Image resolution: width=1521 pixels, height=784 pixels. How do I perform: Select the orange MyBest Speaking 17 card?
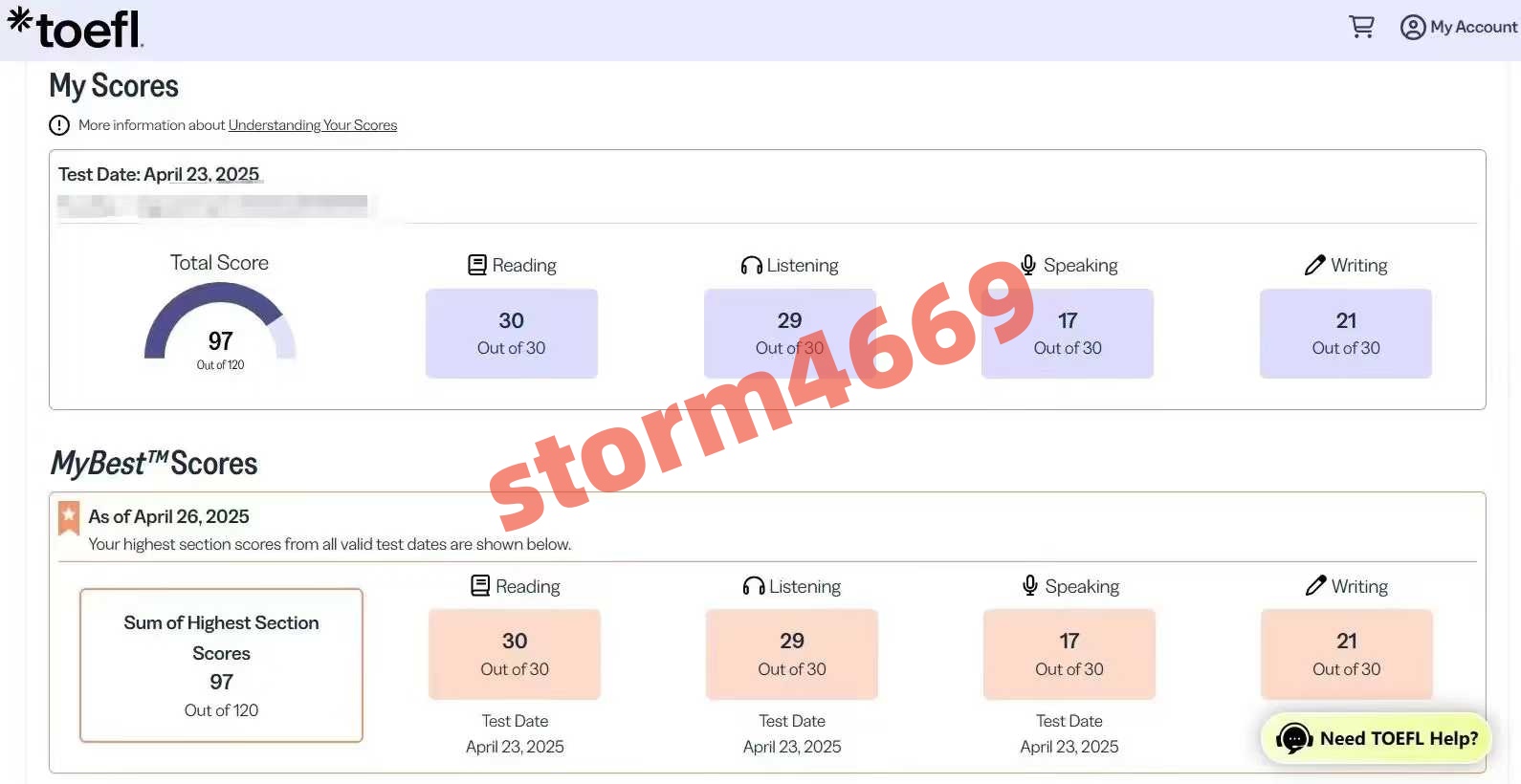point(1069,654)
